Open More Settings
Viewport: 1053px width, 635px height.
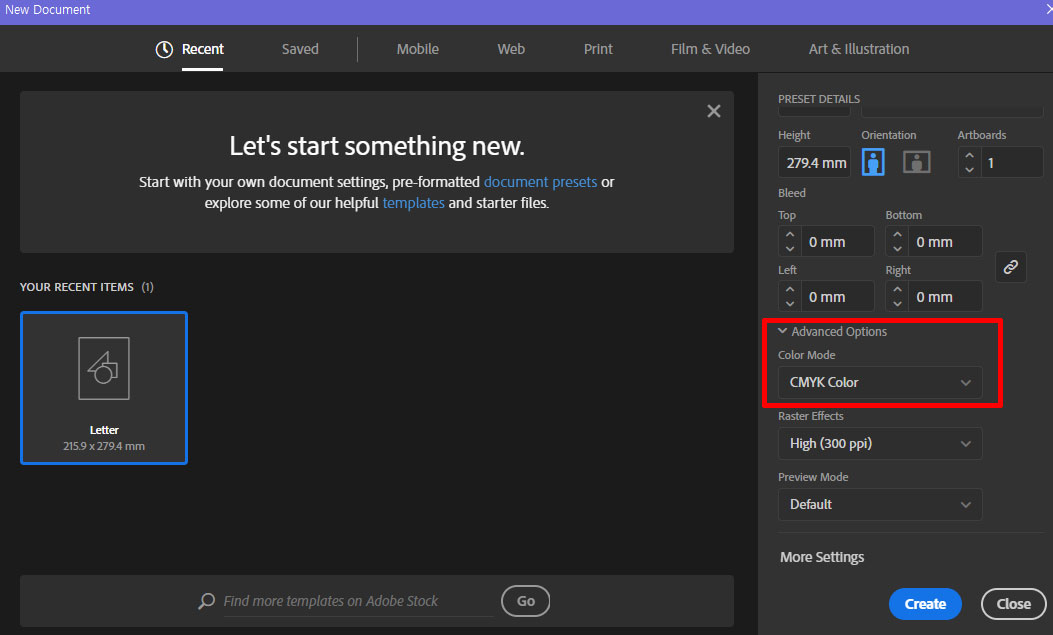coord(821,557)
